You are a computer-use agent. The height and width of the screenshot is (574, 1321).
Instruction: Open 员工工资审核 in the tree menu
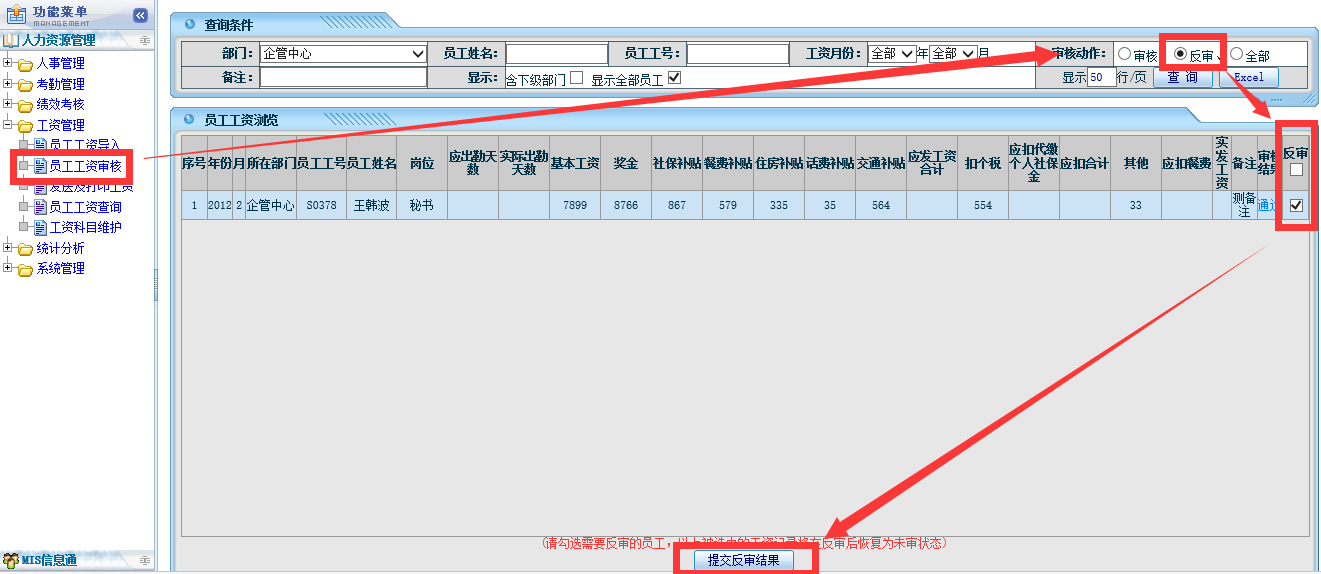pos(85,166)
